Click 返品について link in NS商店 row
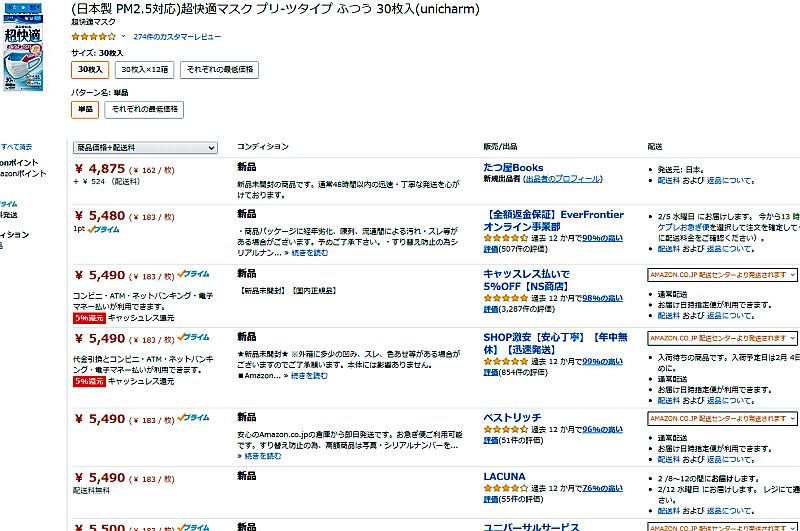The height and width of the screenshot is (531, 800). [729, 316]
